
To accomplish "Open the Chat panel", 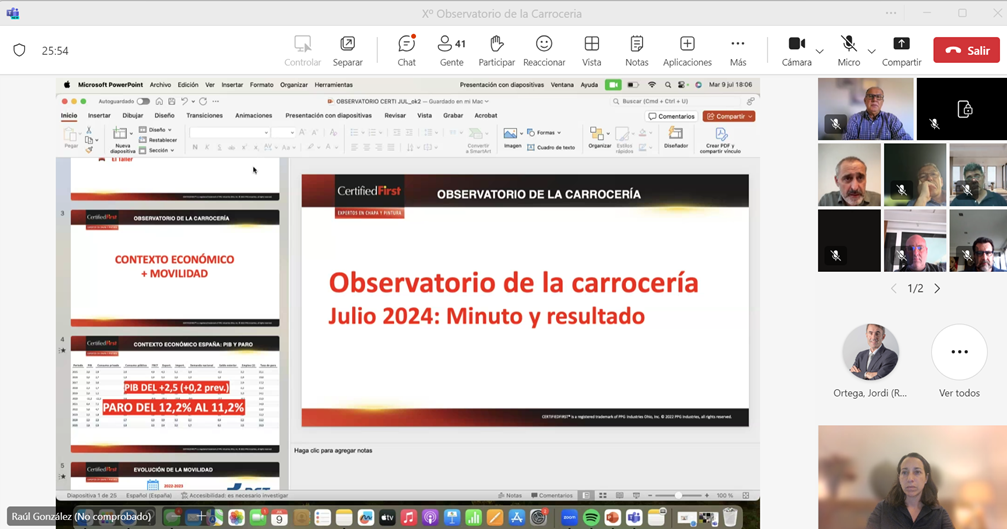I will click(406, 50).
